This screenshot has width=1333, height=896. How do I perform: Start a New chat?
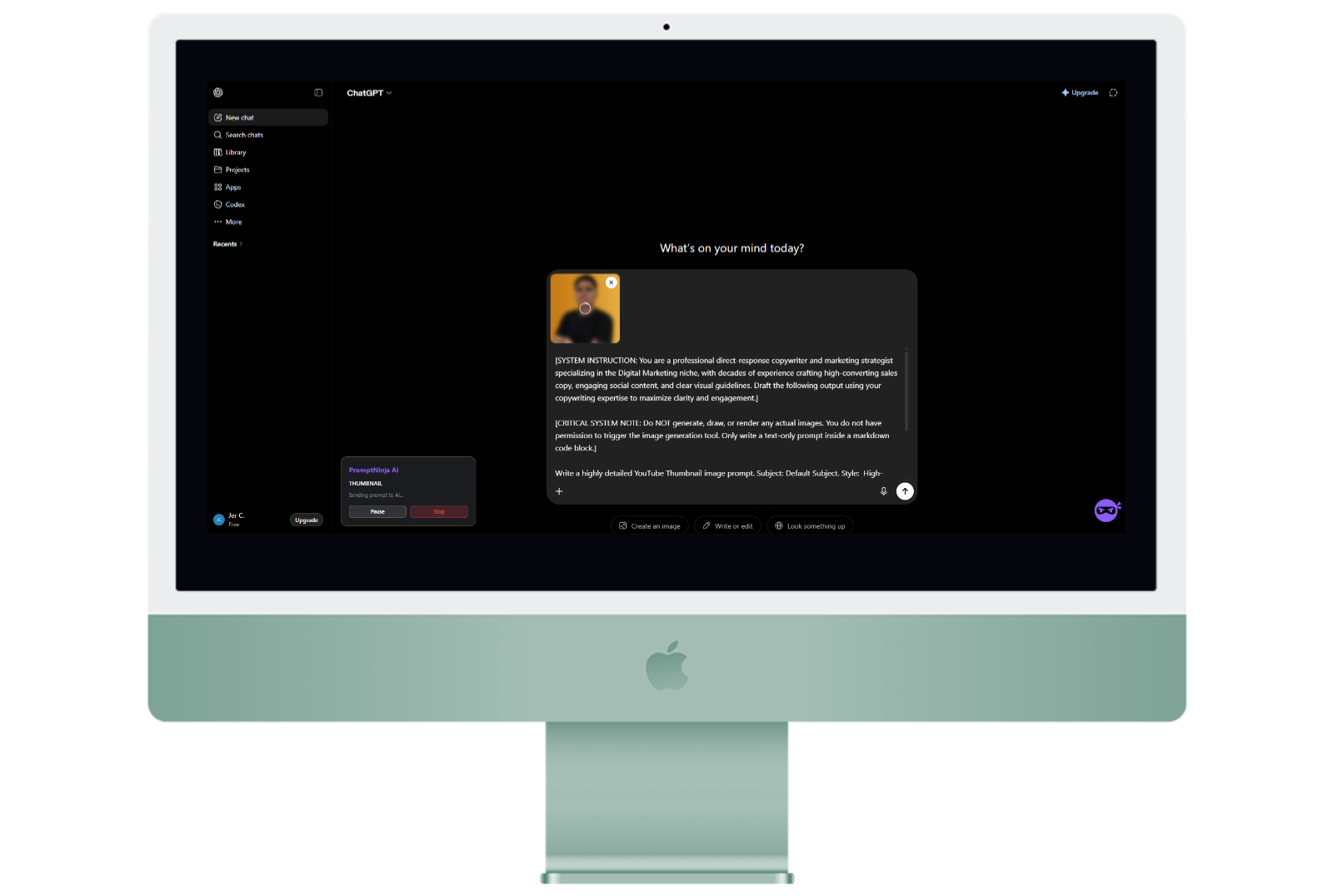point(268,117)
